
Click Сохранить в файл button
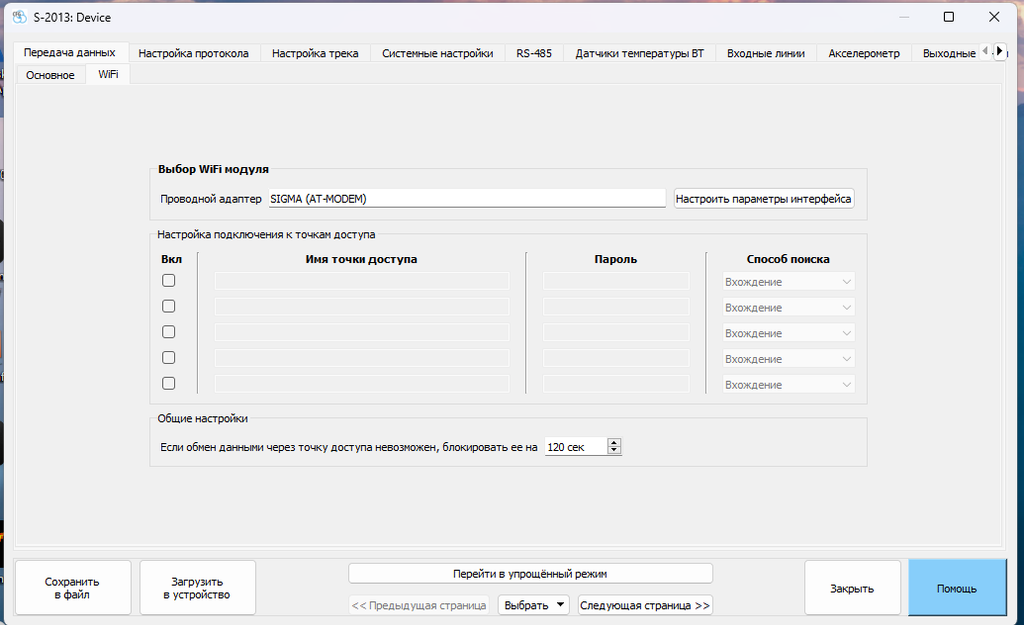point(72,588)
